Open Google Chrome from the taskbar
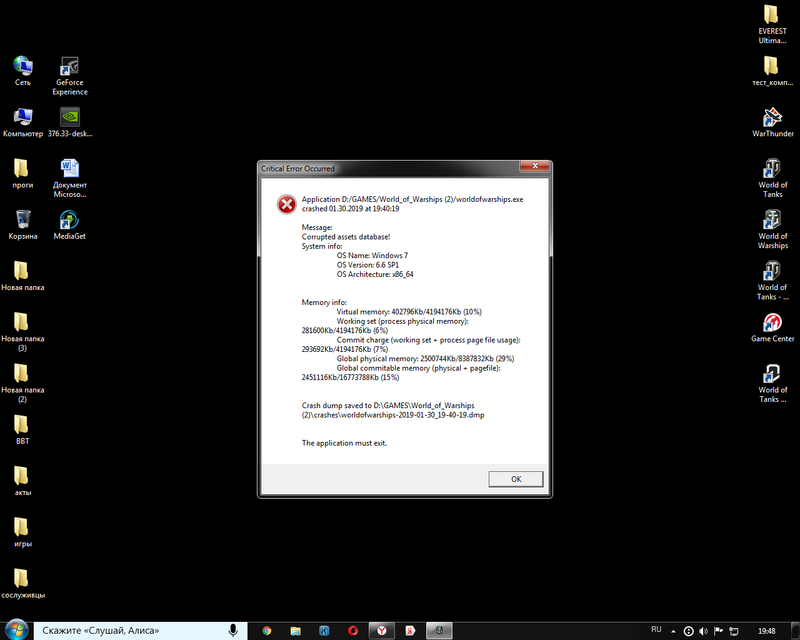This screenshot has width=800, height=640. [266, 631]
